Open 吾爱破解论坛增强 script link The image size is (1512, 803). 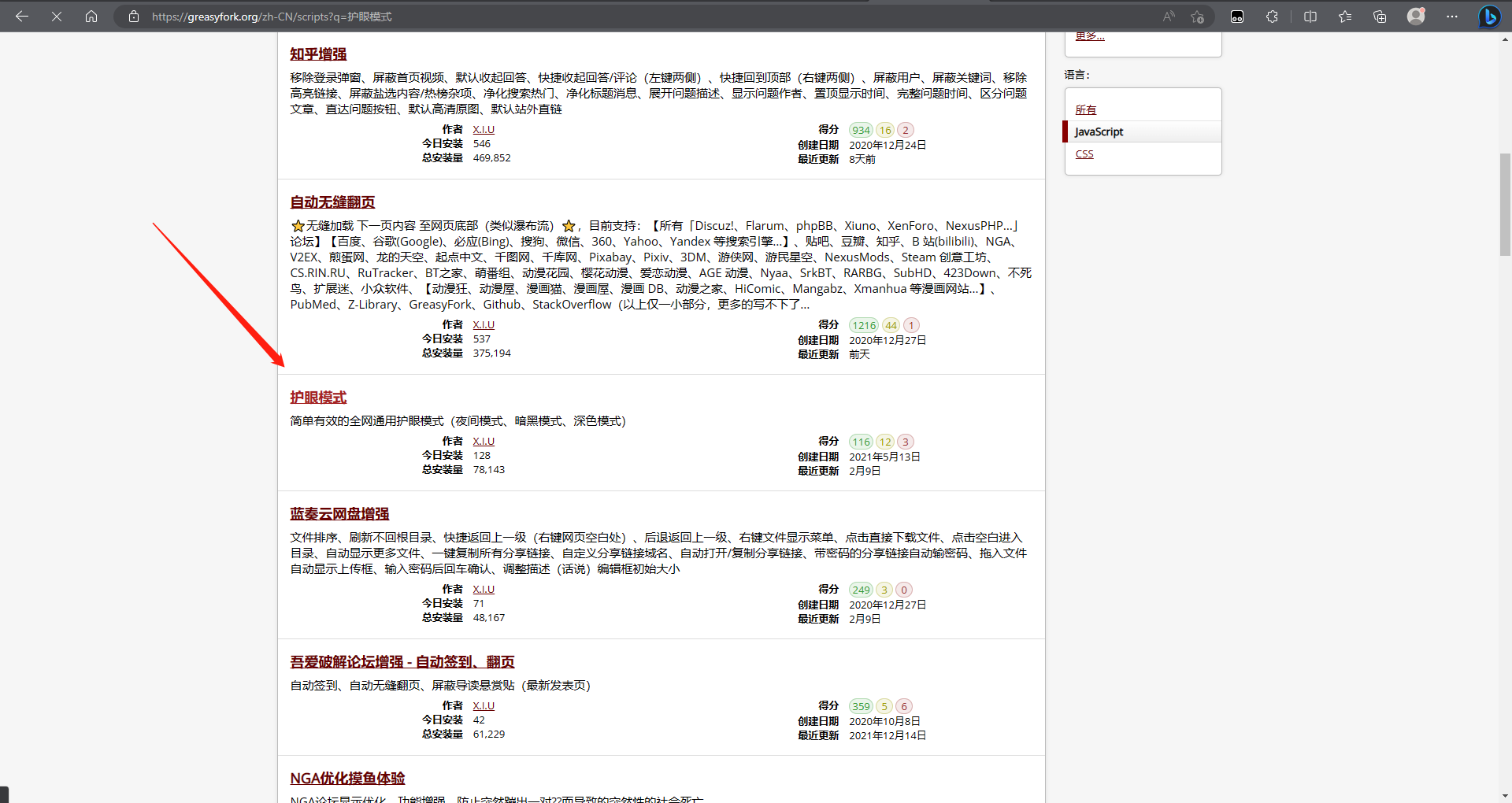point(402,662)
